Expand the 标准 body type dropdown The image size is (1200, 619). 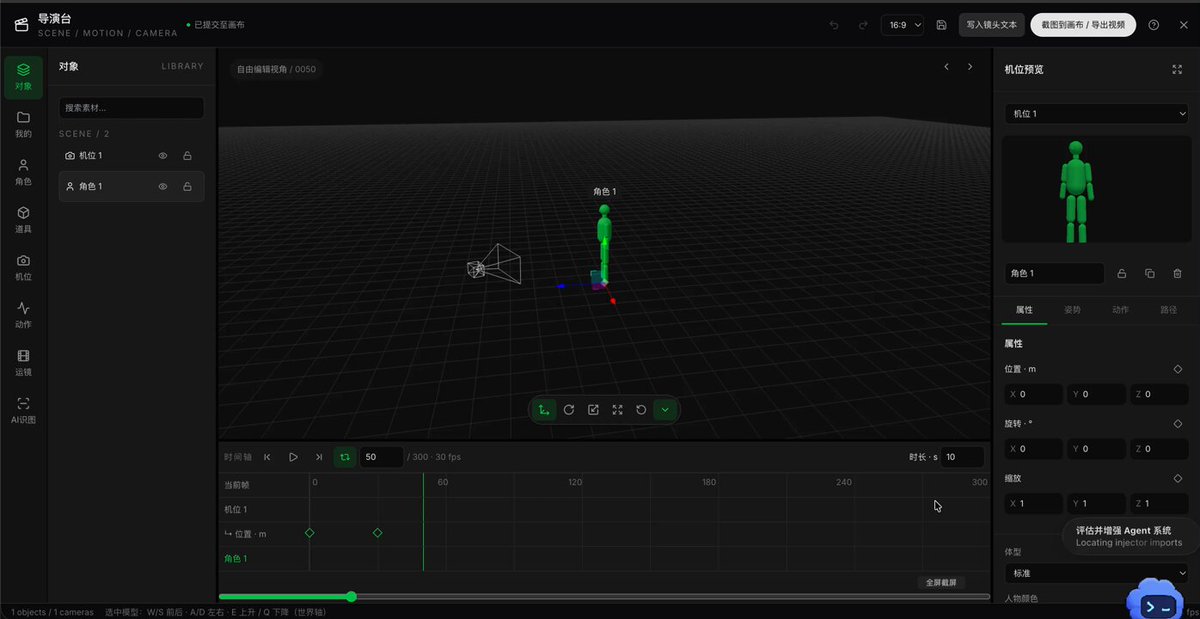coord(1096,574)
